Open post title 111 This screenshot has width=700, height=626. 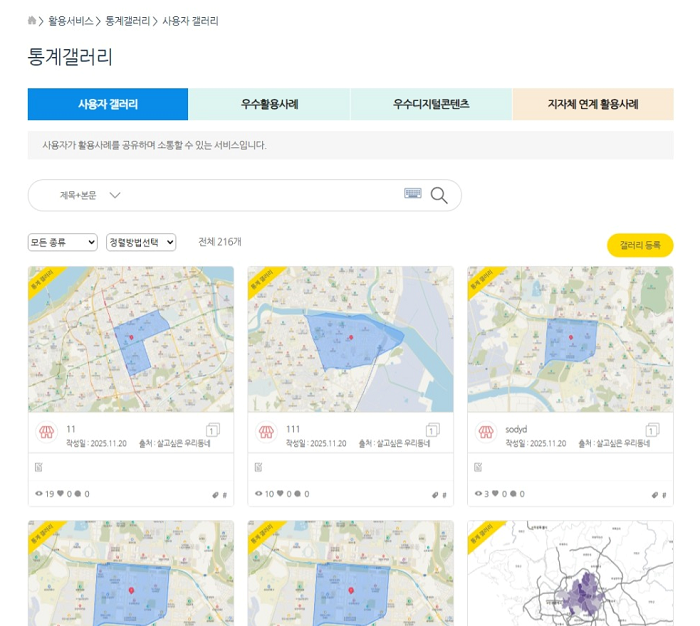(x=293, y=429)
